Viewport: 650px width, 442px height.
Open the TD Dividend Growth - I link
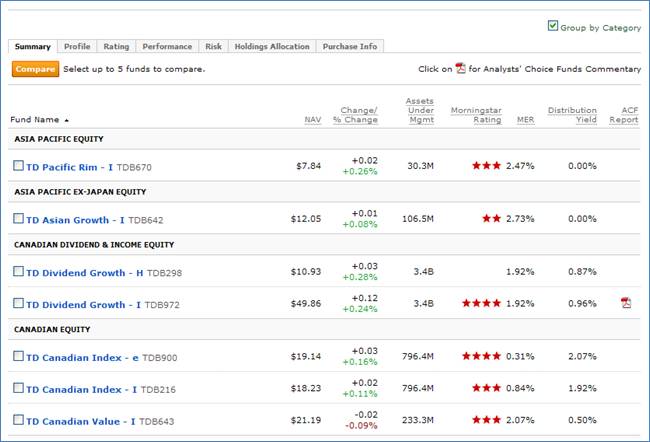coord(83,305)
